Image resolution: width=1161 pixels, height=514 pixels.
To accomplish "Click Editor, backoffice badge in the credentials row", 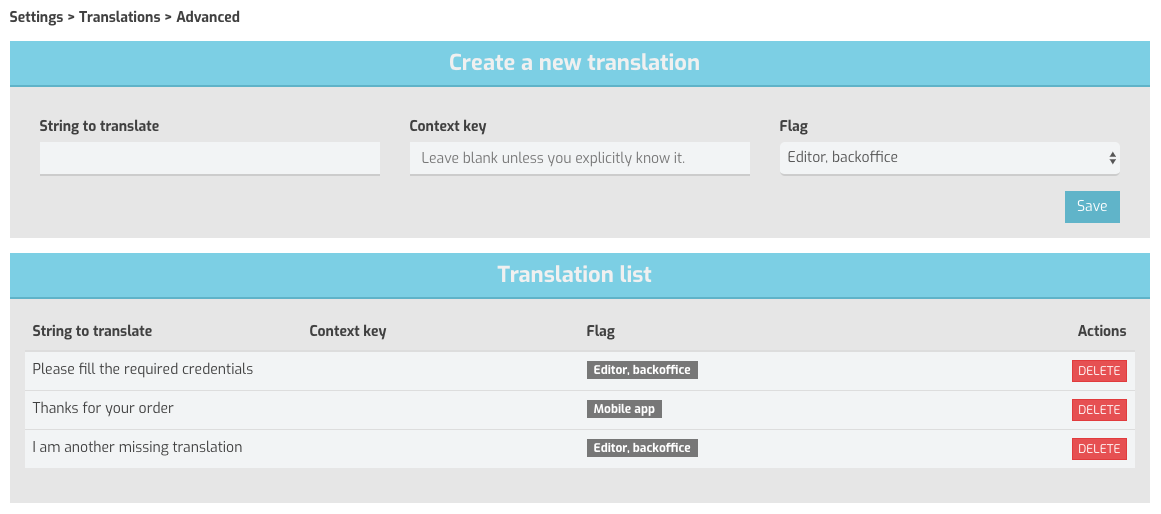I will 642,370.
